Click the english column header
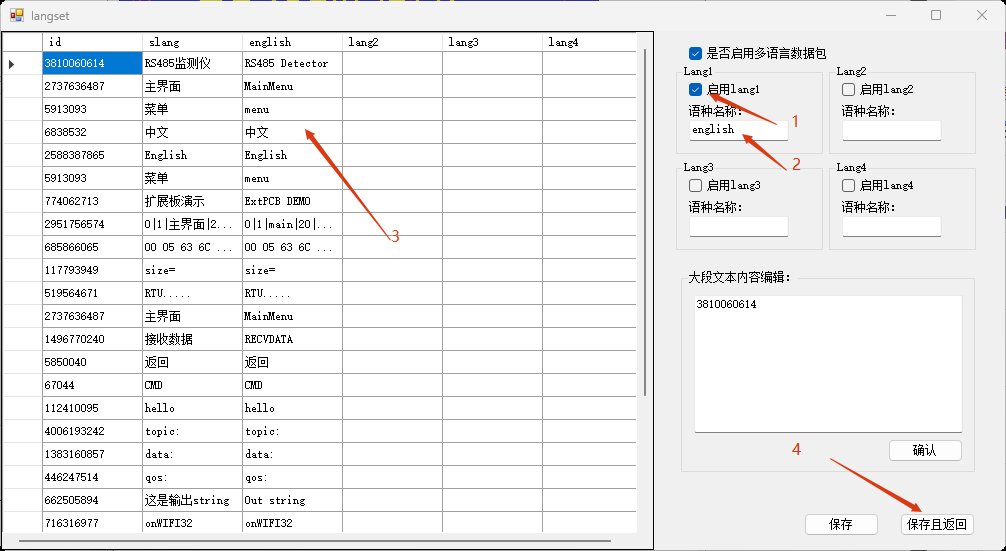 pyautogui.click(x=292, y=42)
